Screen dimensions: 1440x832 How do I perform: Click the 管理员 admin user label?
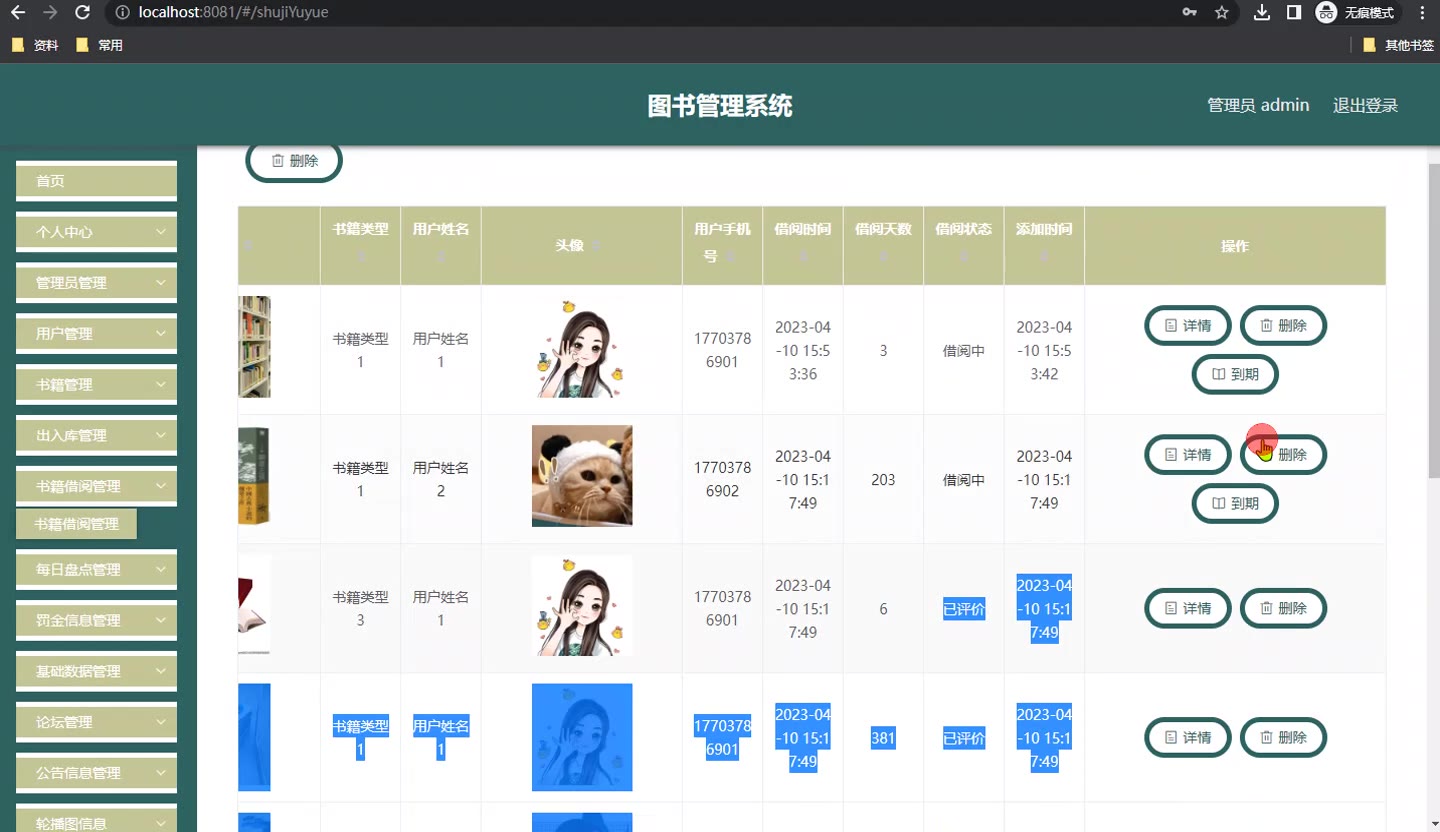point(1258,105)
